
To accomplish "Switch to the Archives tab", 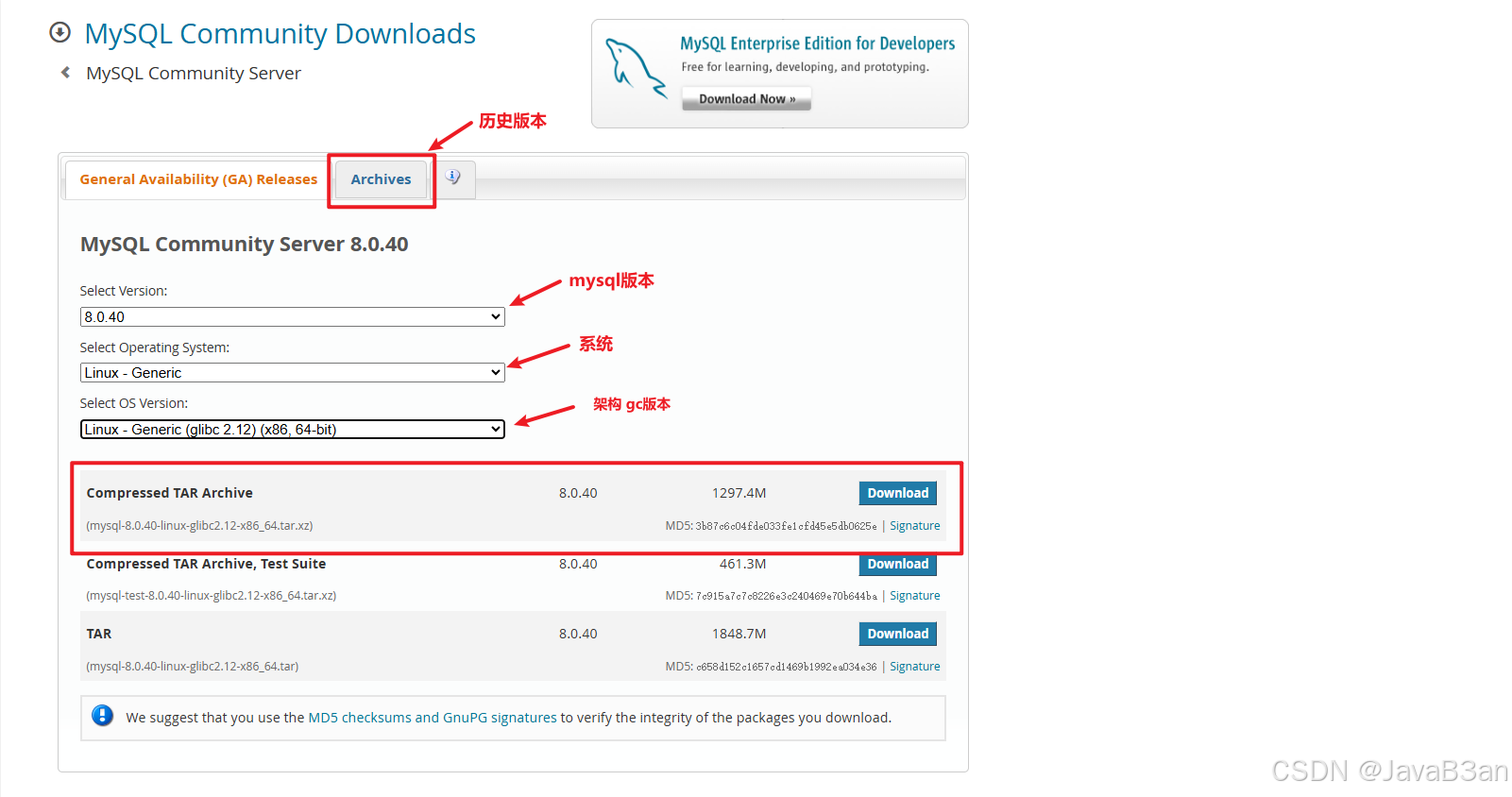I will [382, 179].
